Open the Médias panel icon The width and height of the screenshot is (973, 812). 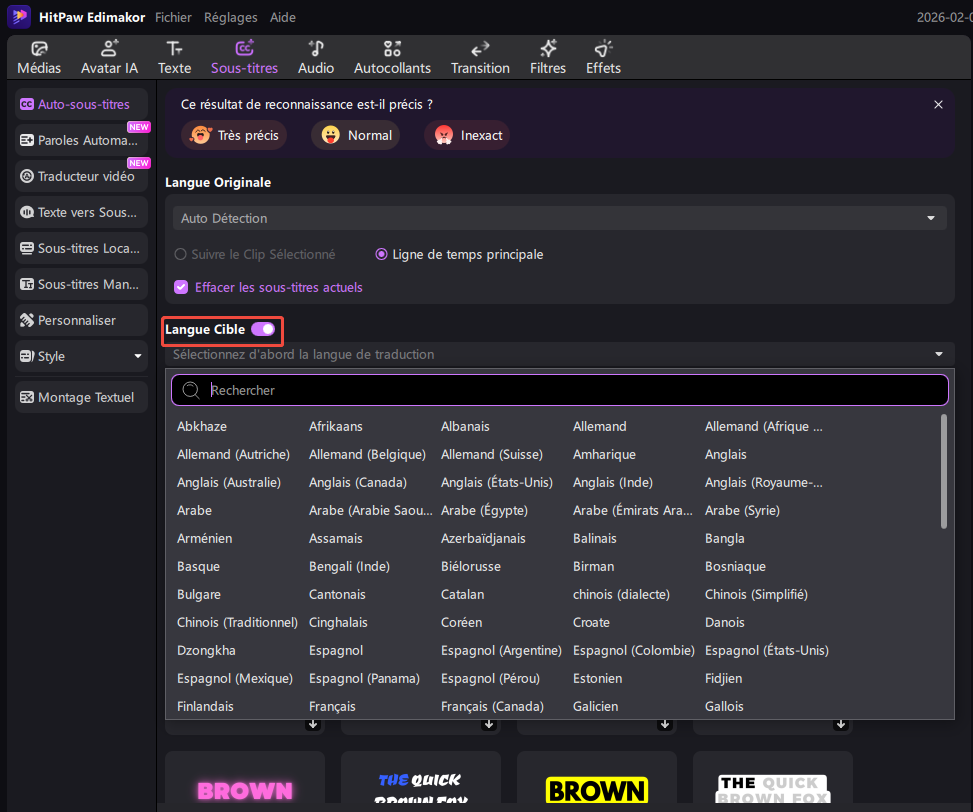click(x=39, y=49)
